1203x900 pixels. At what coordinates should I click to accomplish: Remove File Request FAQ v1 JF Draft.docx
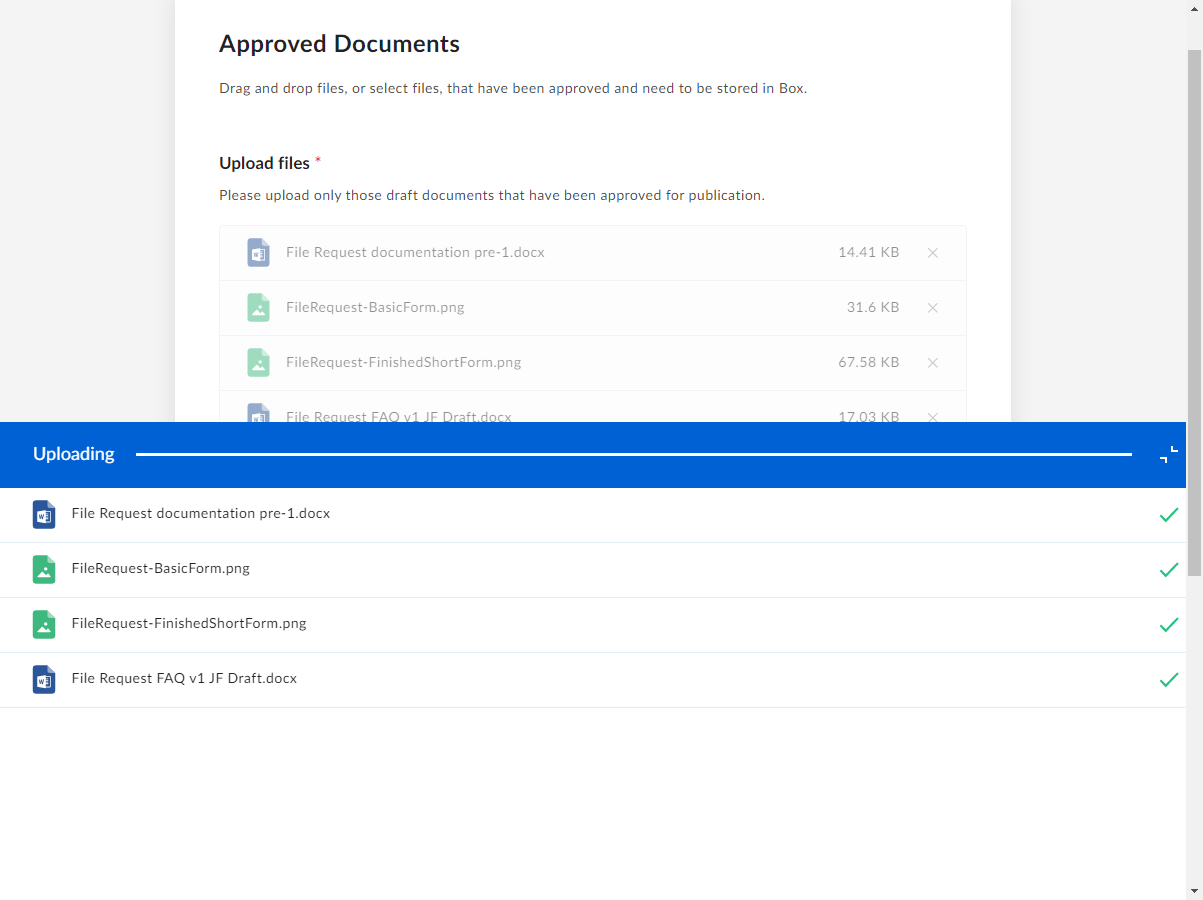pos(933,417)
